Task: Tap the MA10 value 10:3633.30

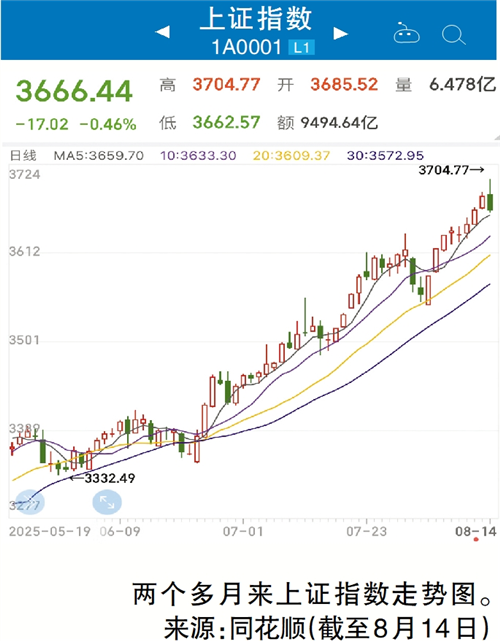Action: pos(198,156)
